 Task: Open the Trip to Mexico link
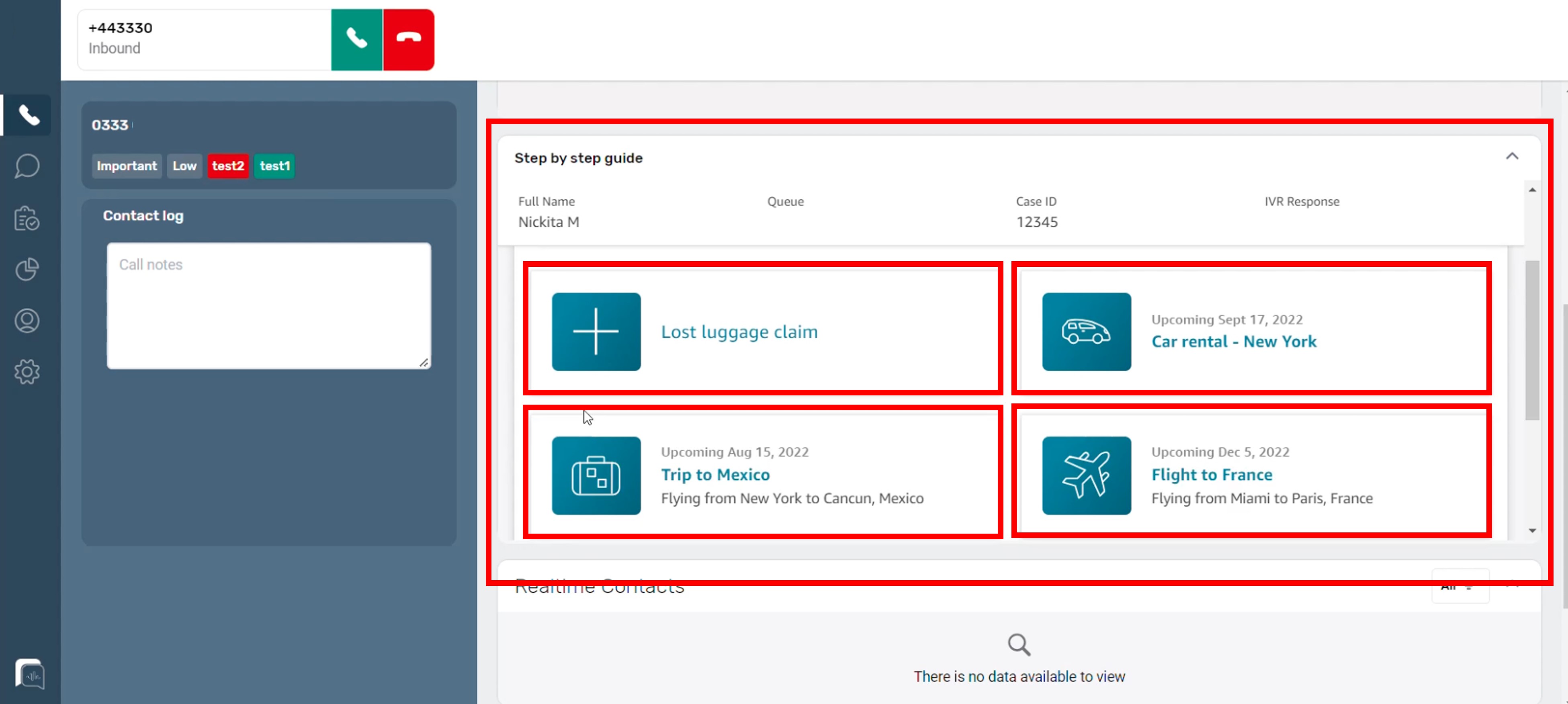pos(714,475)
